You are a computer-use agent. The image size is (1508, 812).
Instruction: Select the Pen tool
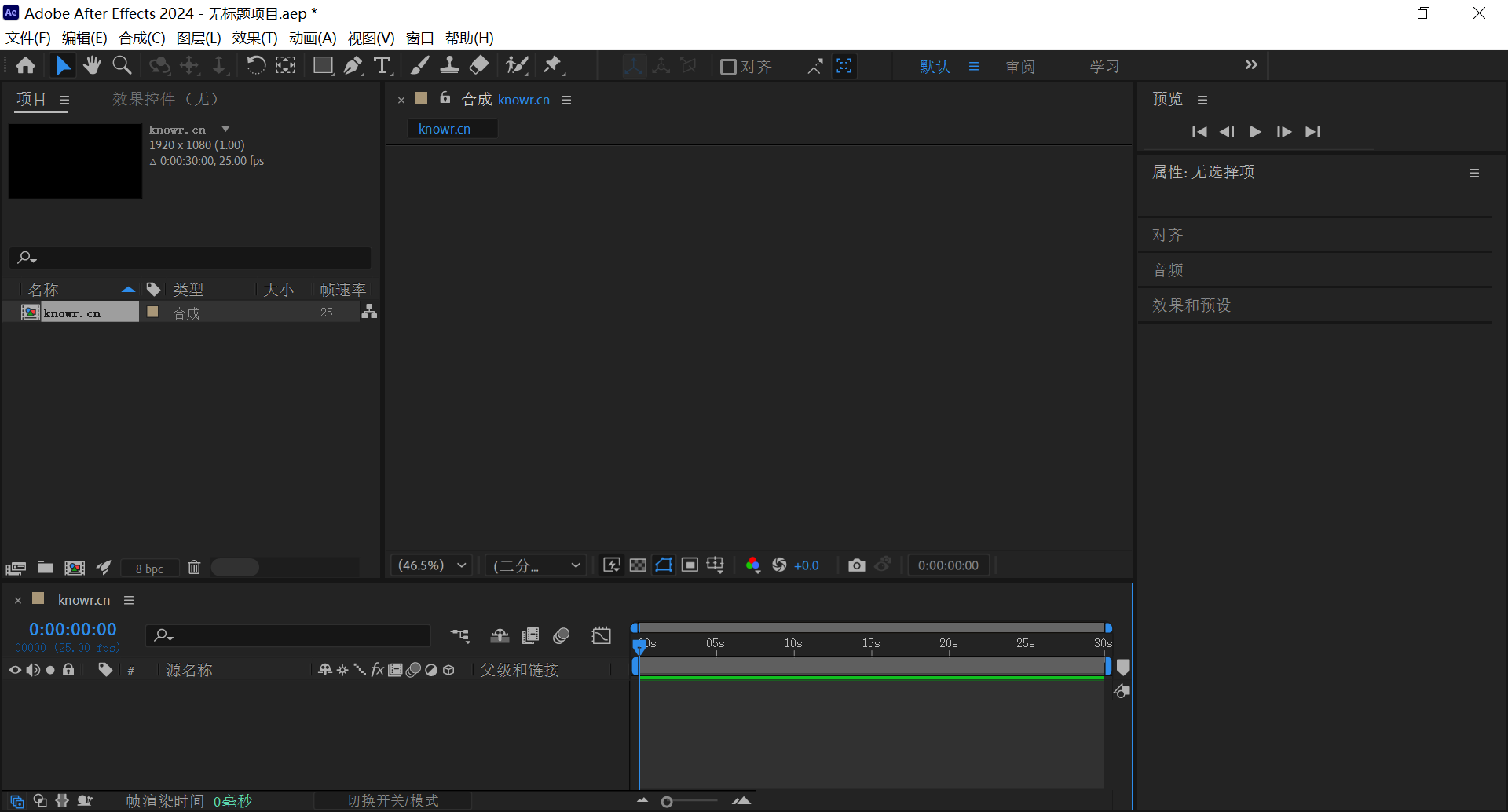pyautogui.click(x=353, y=66)
